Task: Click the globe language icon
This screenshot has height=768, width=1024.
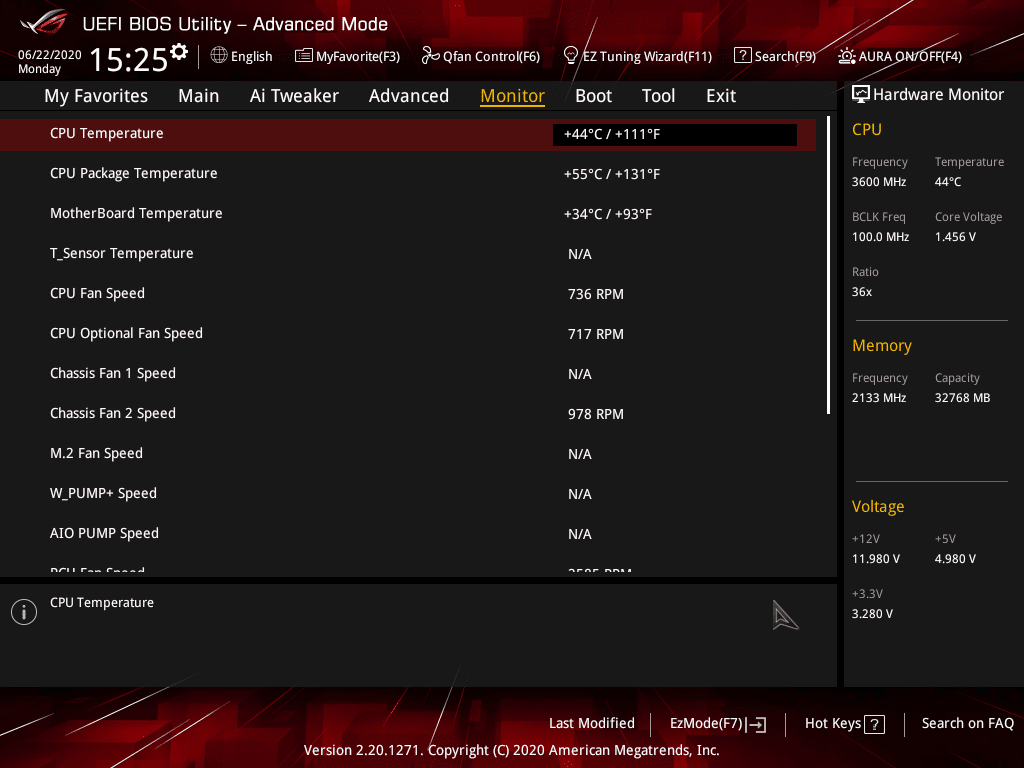Action: [219, 55]
